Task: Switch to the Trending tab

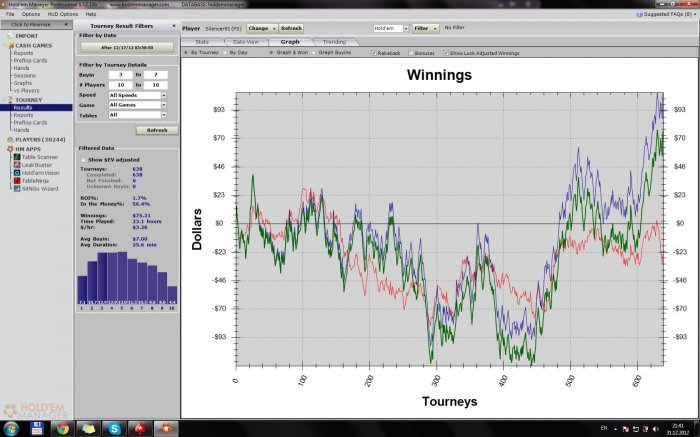Action: [334, 42]
